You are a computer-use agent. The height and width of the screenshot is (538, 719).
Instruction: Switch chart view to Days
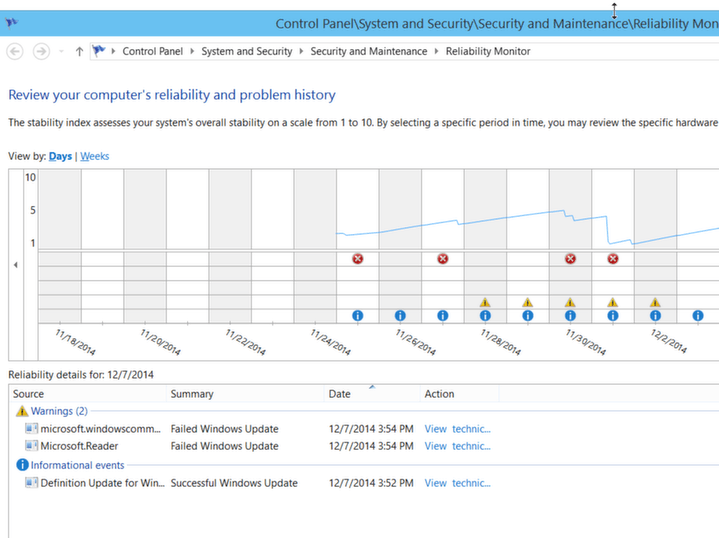(x=60, y=156)
